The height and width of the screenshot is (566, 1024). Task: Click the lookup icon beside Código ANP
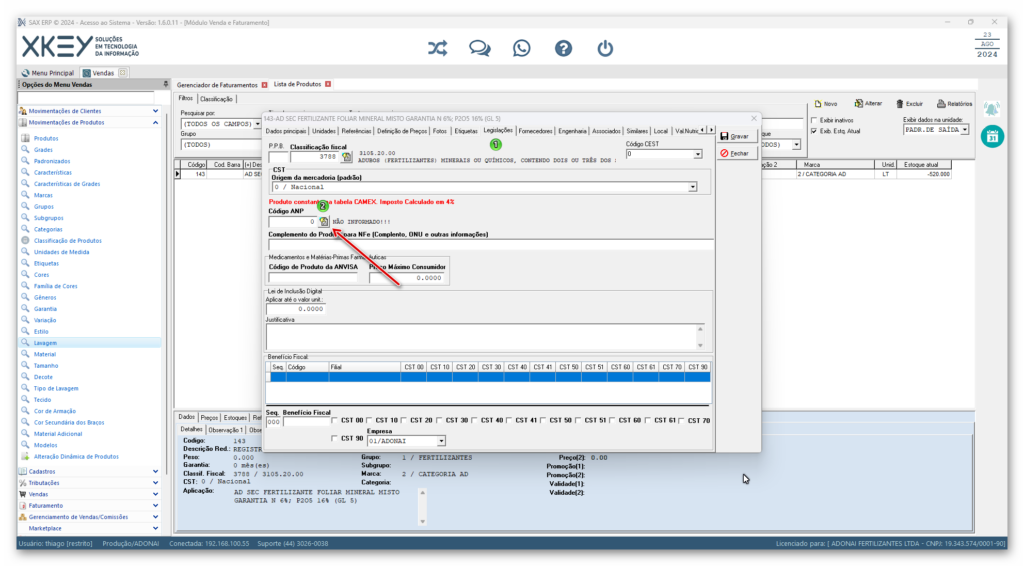(x=324, y=222)
